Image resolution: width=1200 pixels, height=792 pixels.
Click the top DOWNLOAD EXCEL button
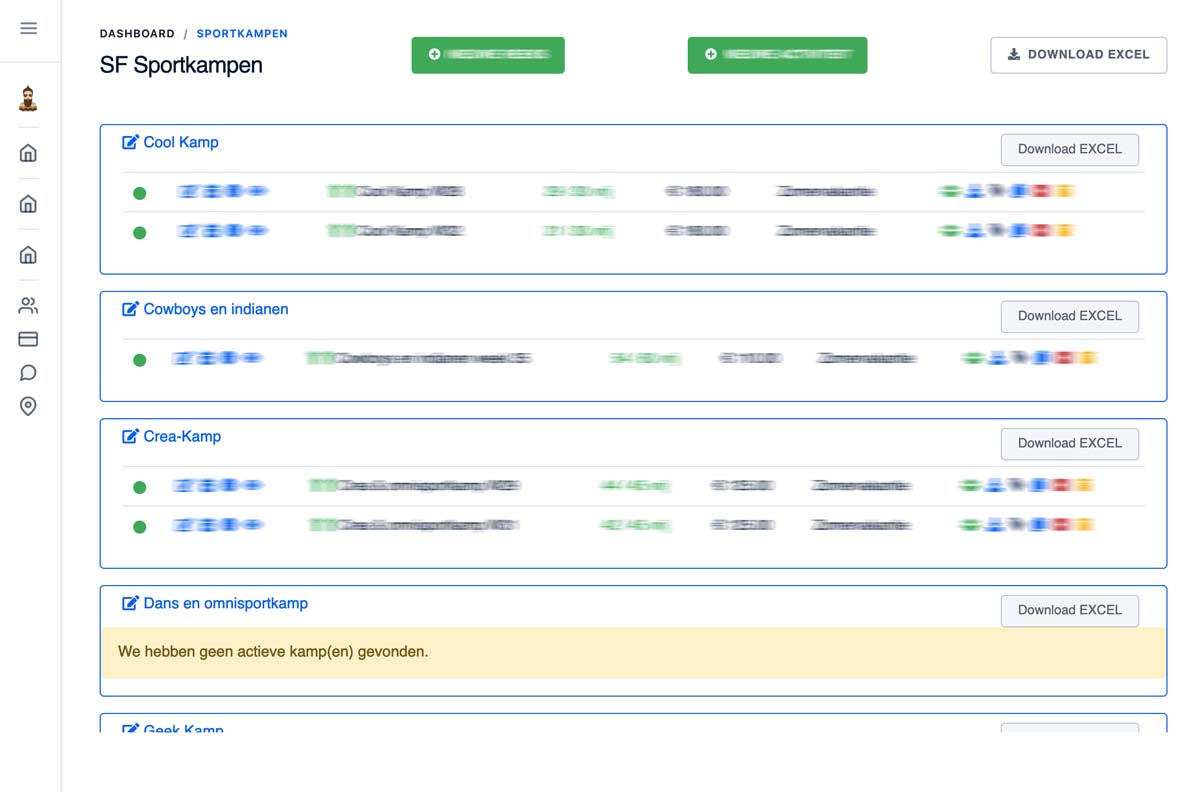[x=1078, y=55]
